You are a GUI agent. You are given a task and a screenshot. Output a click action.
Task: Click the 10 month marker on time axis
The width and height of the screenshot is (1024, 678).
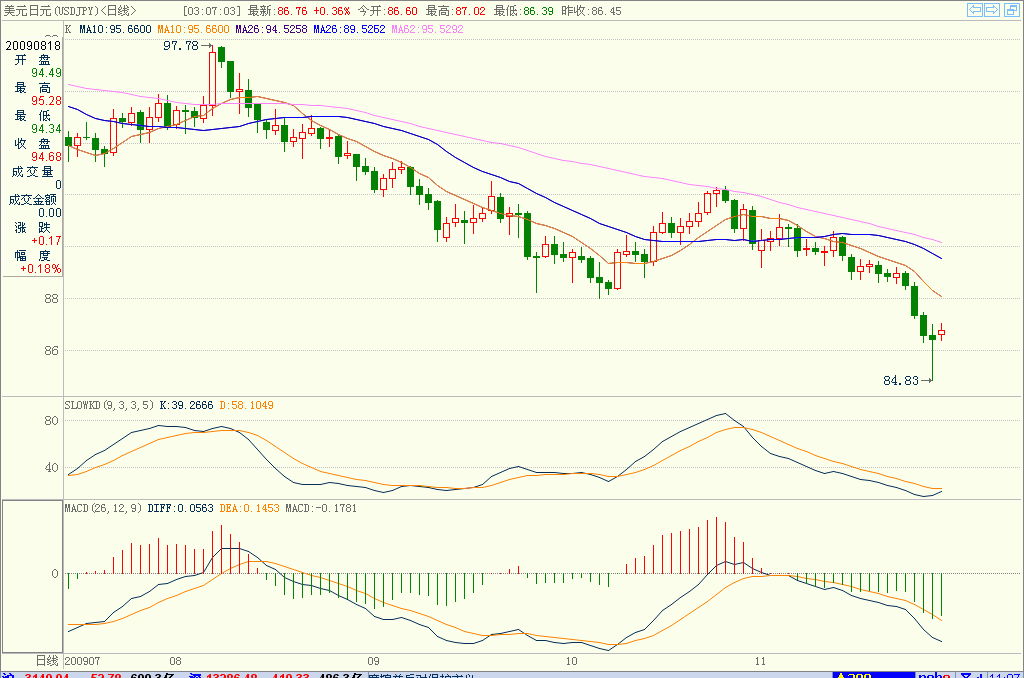coord(571,661)
